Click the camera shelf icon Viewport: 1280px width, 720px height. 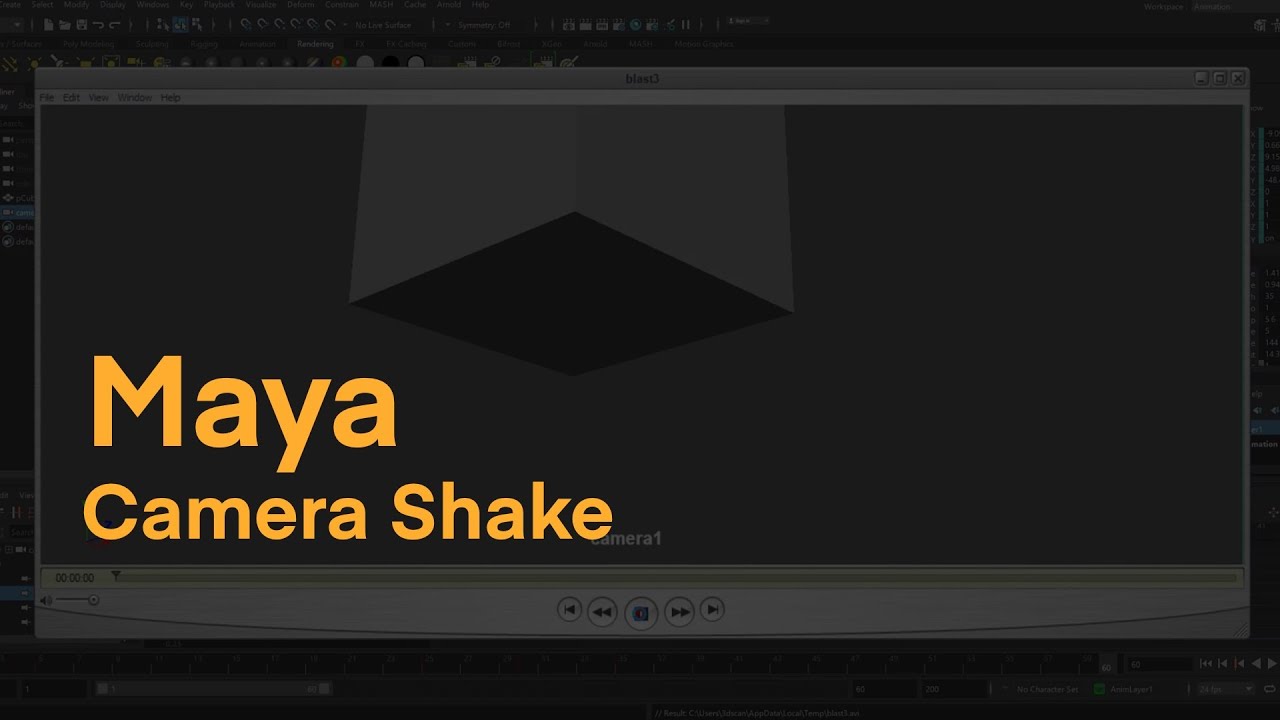[135, 63]
